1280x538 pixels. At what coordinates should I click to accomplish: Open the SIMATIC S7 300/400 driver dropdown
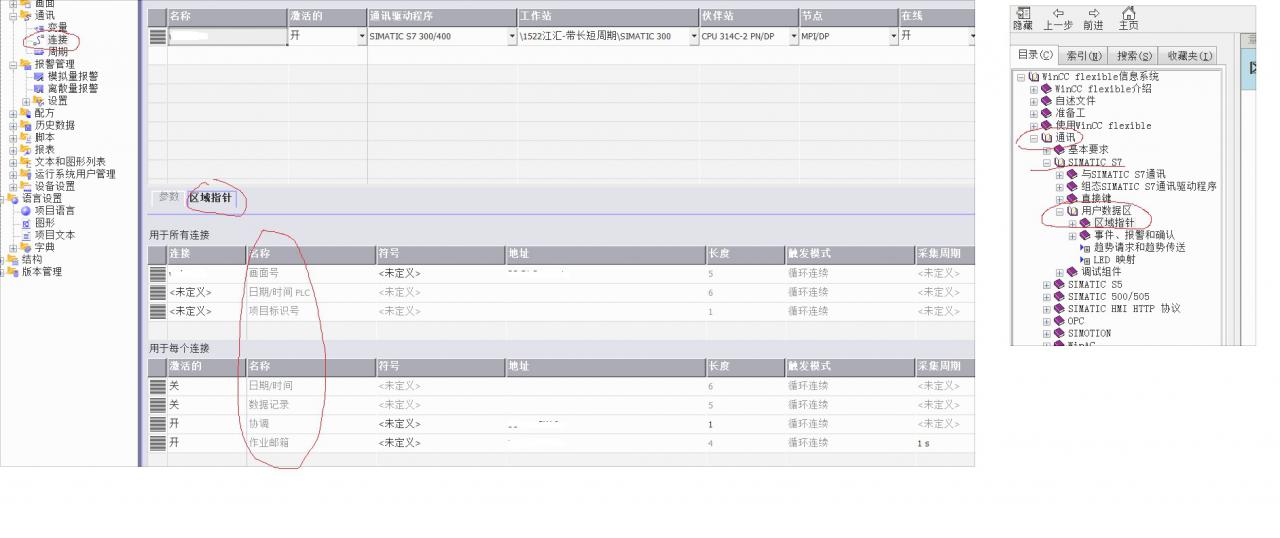[512, 36]
